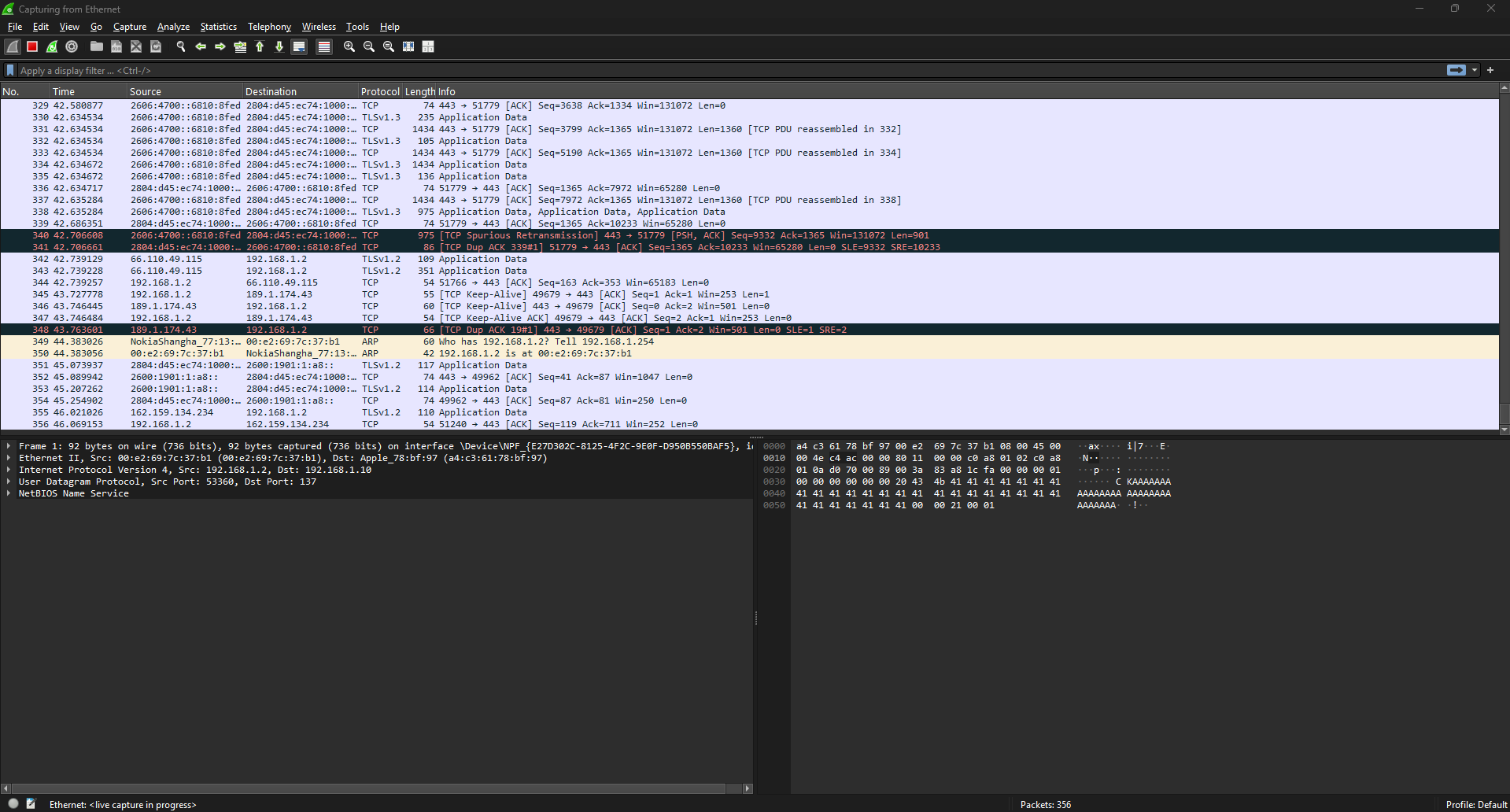Sort by the Source column header
Viewport: 1510px width, 812px height.
click(x=185, y=92)
